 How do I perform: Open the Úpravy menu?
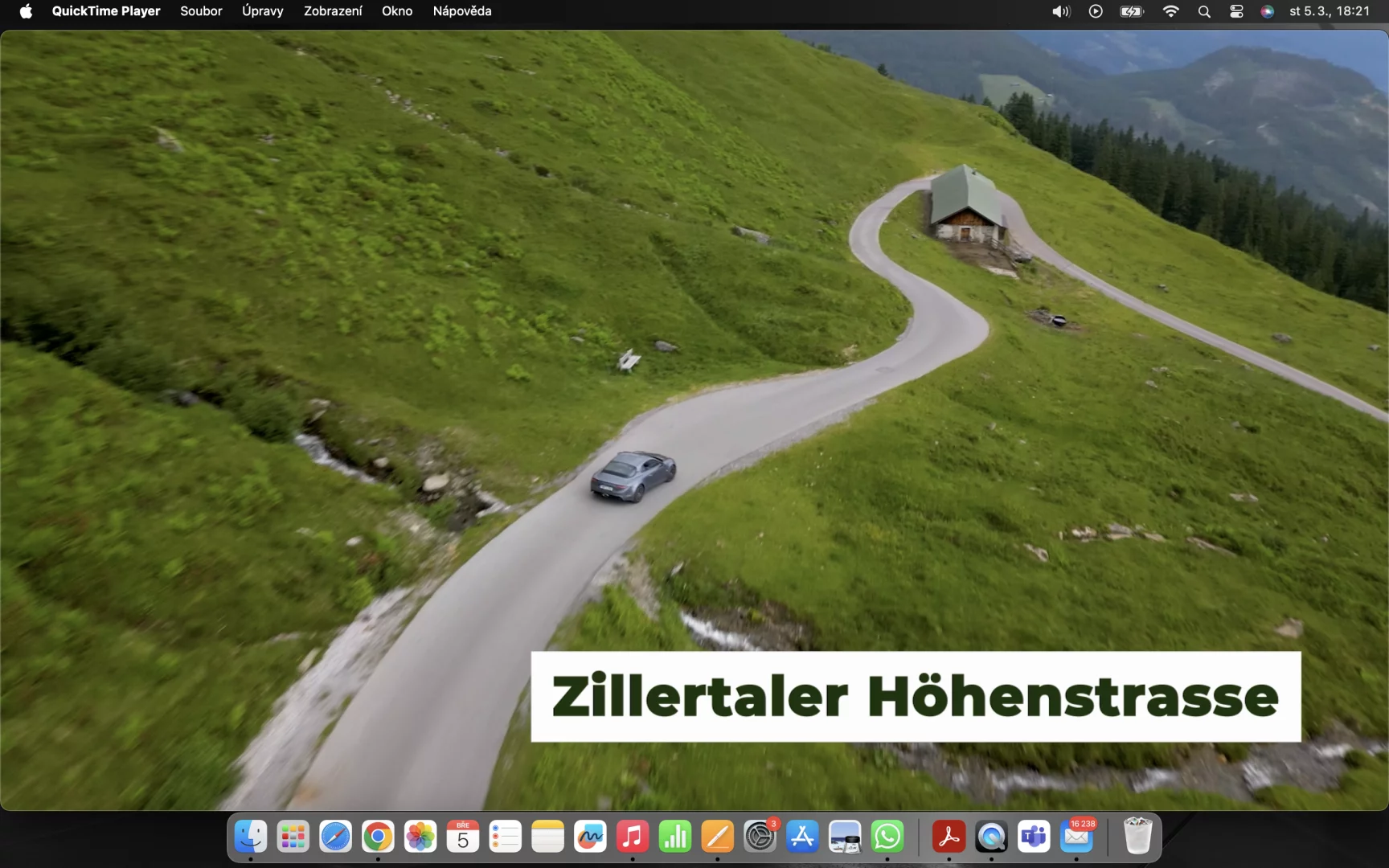click(263, 11)
